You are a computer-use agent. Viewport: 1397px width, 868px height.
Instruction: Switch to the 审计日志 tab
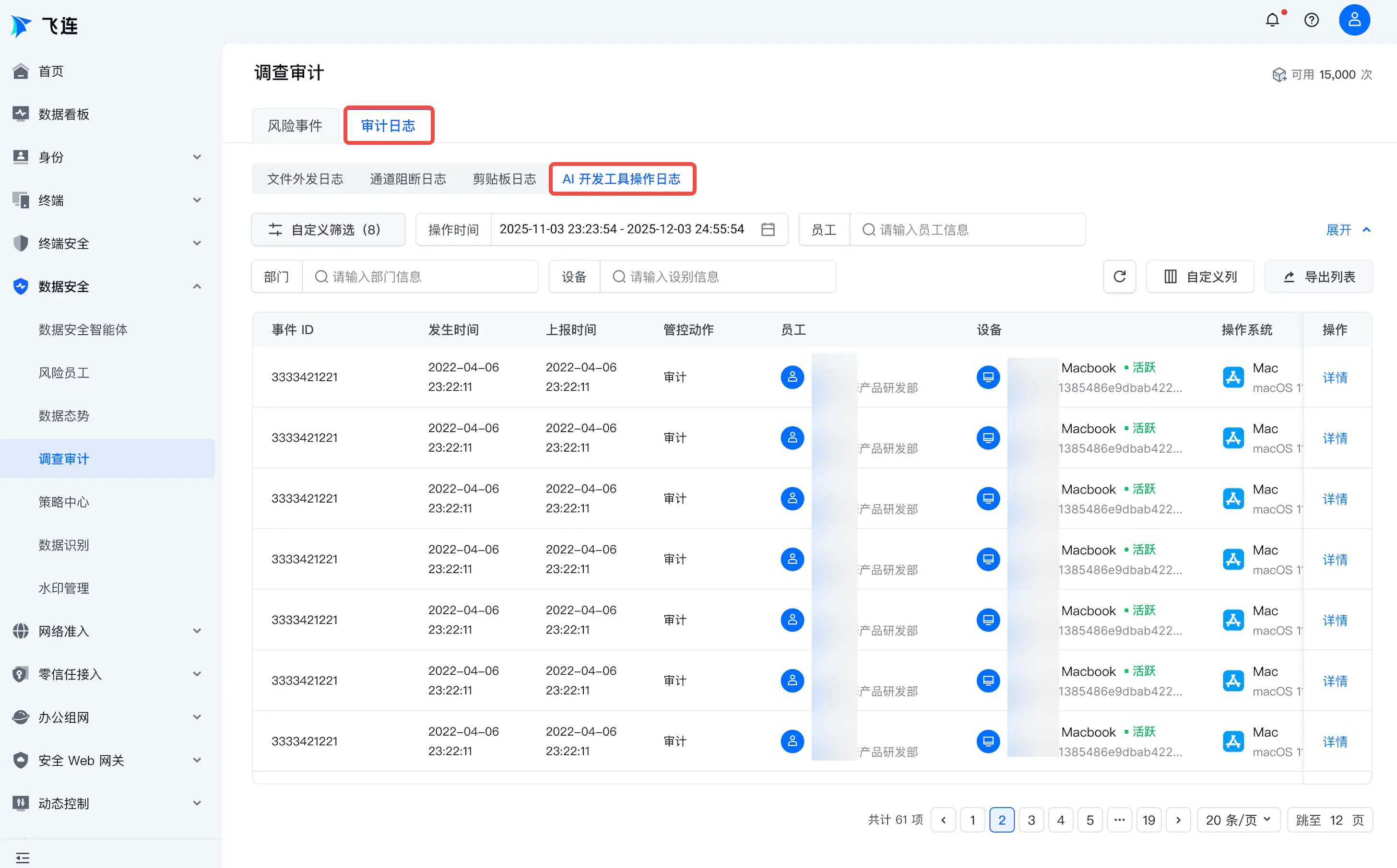click(388, 126)
